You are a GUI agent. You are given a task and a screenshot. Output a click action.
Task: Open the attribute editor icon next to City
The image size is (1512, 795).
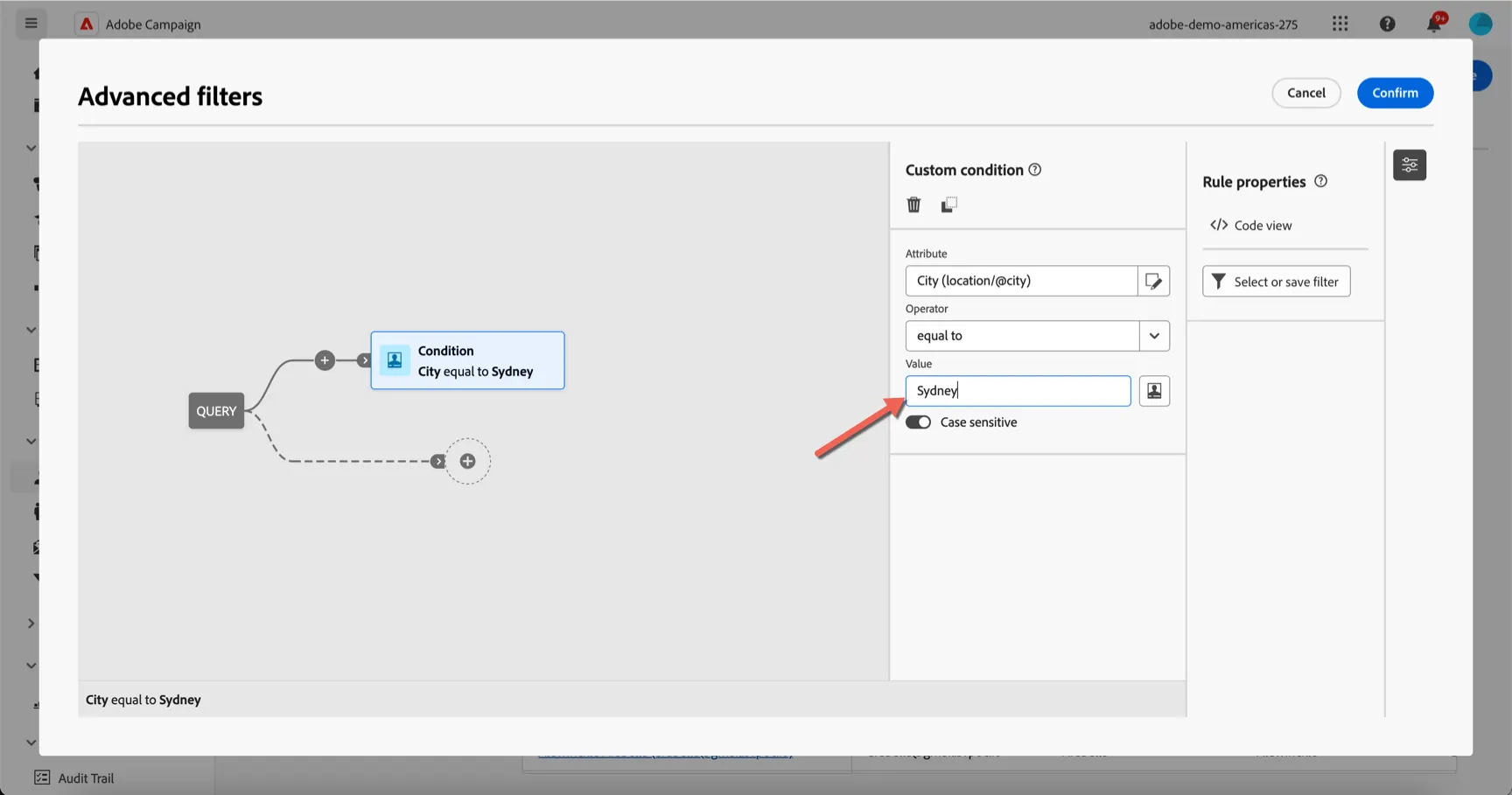pyautogui.click(x=1153, y=281)
